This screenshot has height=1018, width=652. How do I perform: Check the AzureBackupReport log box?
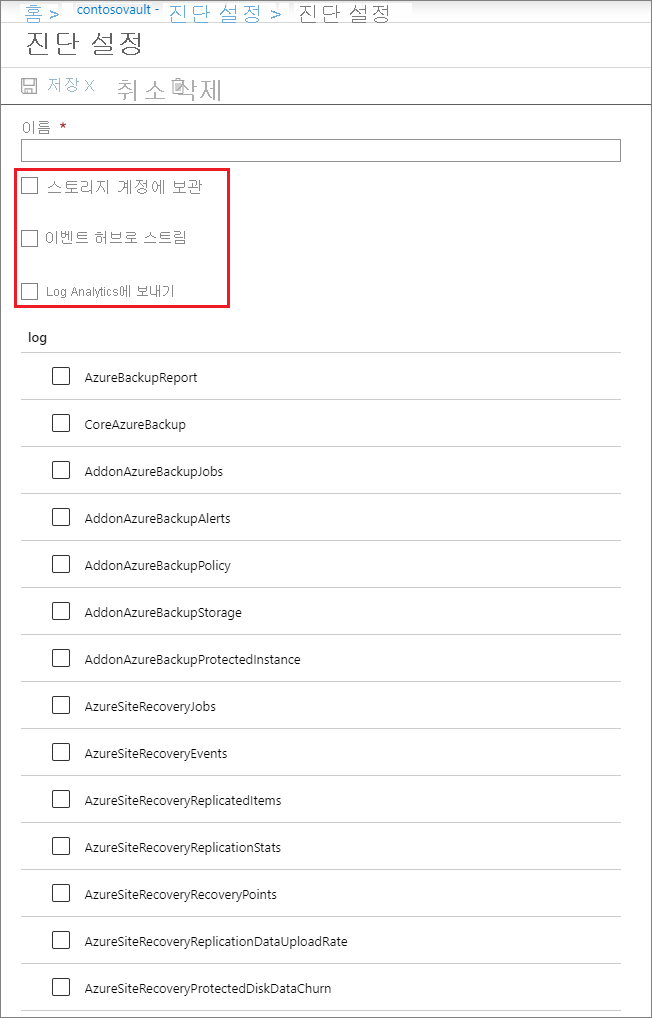[x=61, y=377]
